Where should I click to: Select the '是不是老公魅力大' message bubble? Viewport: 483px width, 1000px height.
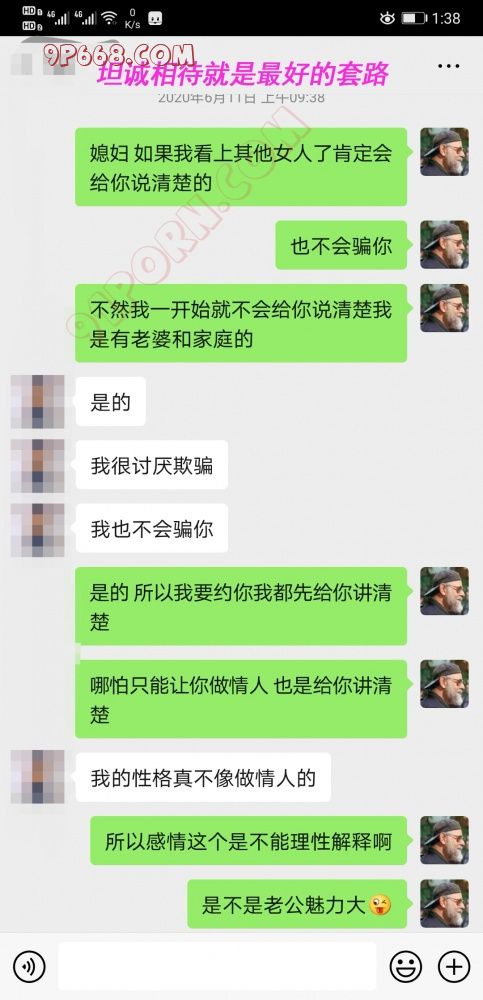click(x=297, y=904)
